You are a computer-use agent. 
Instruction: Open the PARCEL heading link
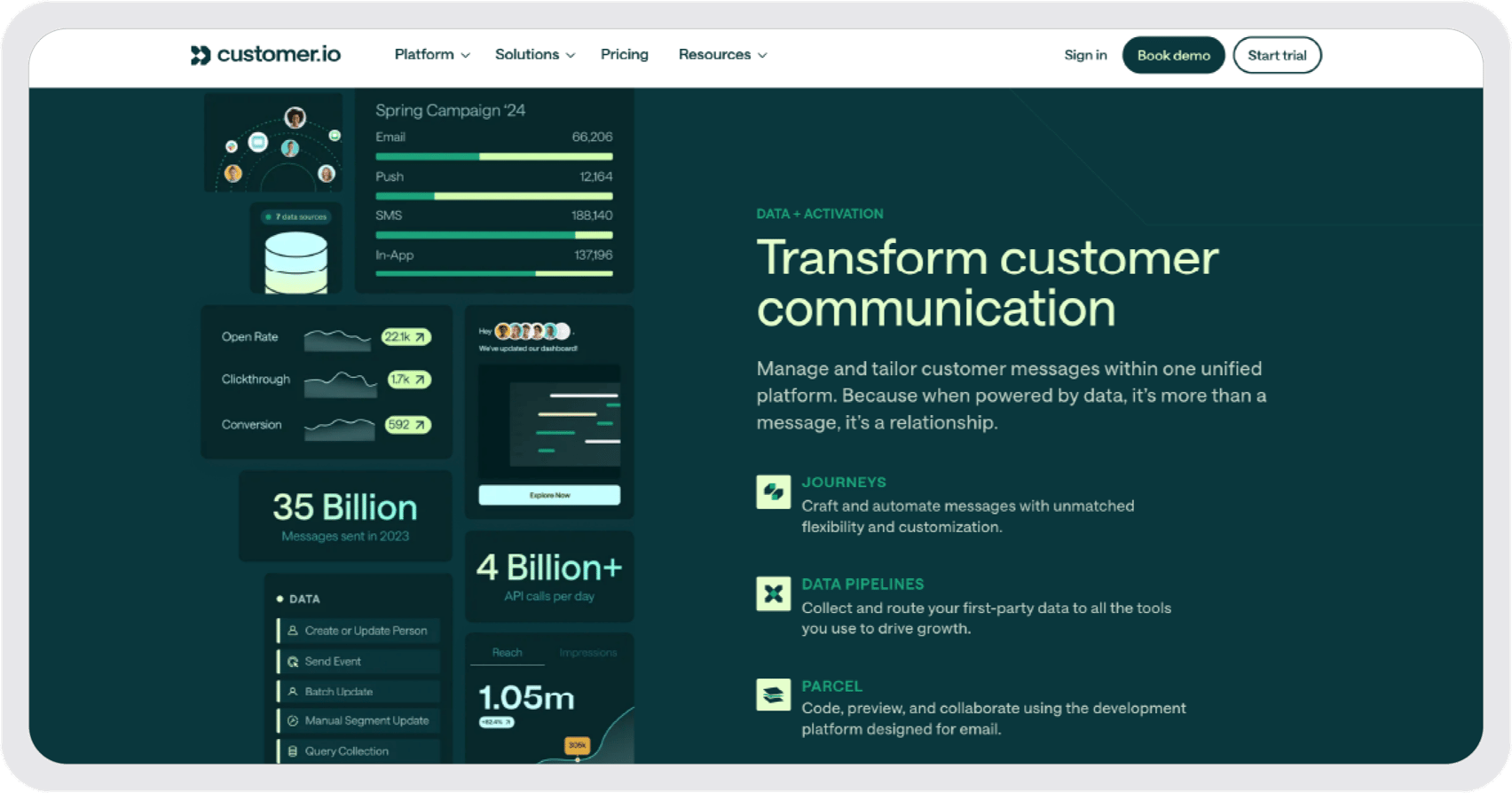tap(831, 687)
